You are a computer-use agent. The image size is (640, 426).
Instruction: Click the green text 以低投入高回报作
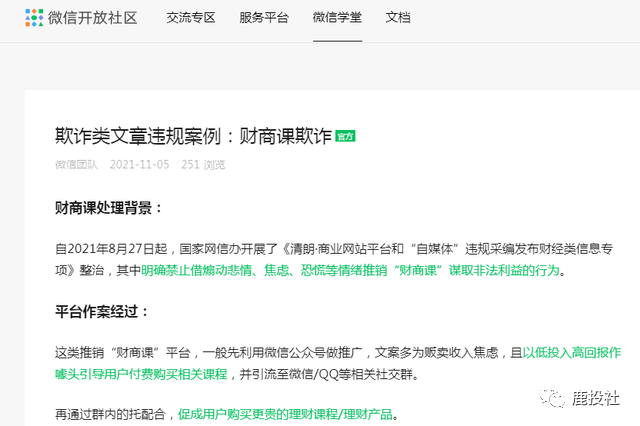[x=572, y=352]
